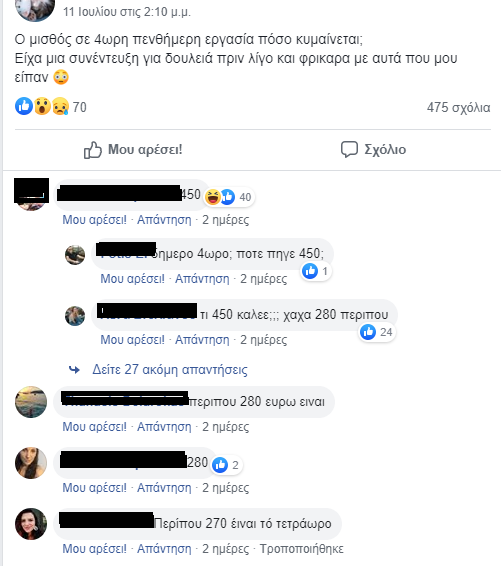Click Μου αρέσει! under Περίπου 270 comment
The height and width of the screenshot is (566, 501).
point(95,549)
